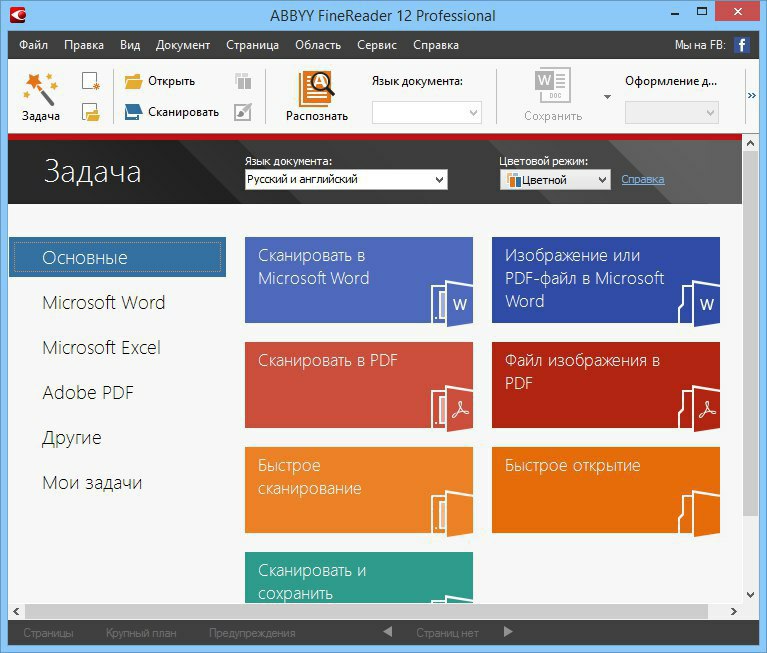Click the Открыть folder button
Image resolution: width=767 pixels, height=653 pixels.
pyautogui.click(x=159, y=81)
